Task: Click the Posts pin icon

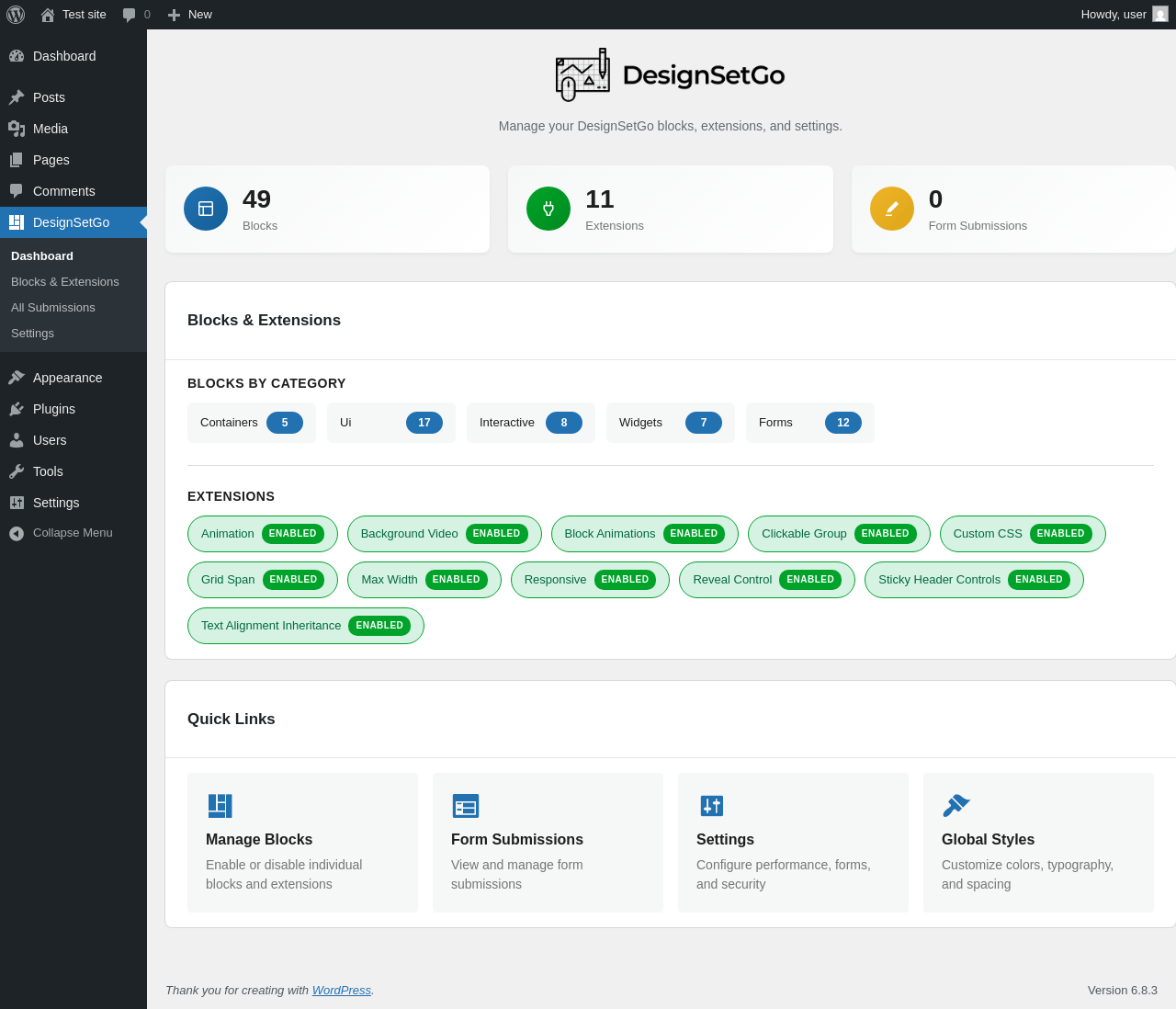Action: [17, 97]
